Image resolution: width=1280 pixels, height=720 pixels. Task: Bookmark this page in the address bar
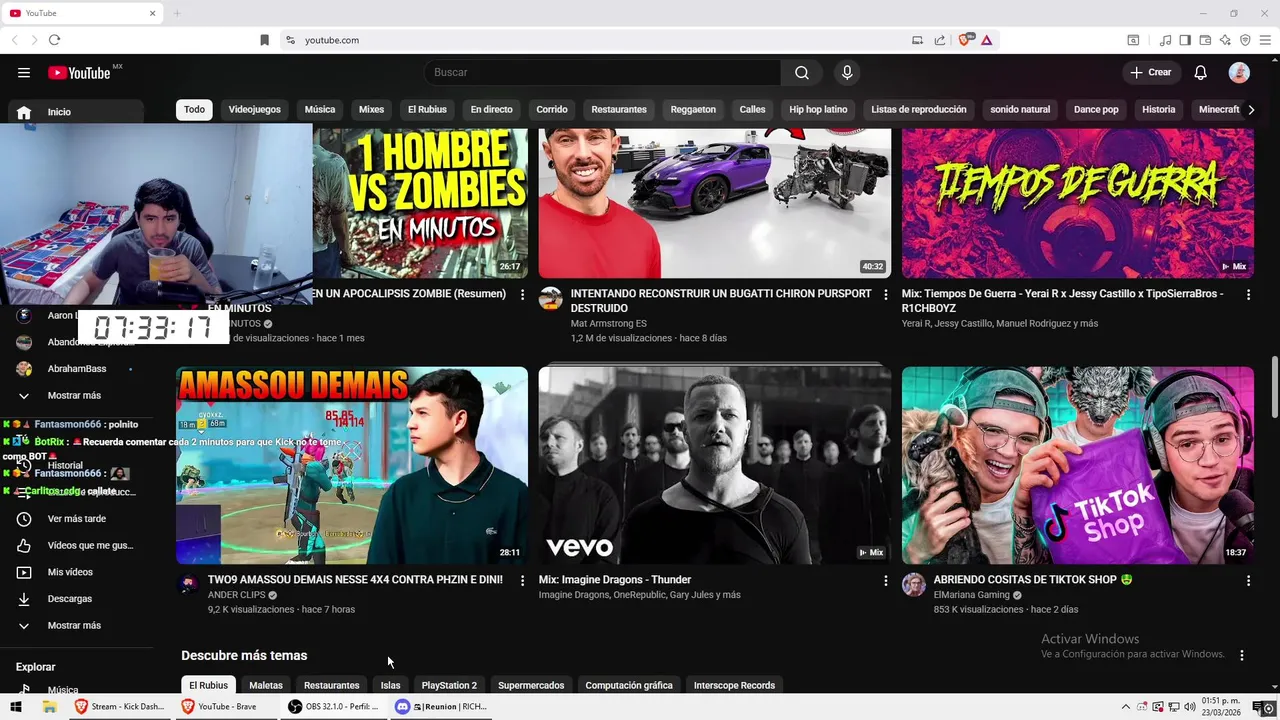[x=264, y=40]
